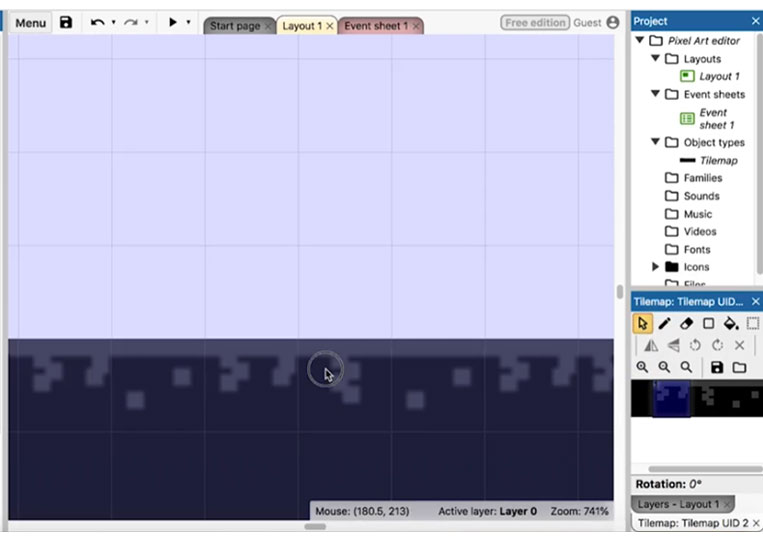Open the undo history dropdown arrow
This screenshot has width=763, height=541.
point(113,22)
